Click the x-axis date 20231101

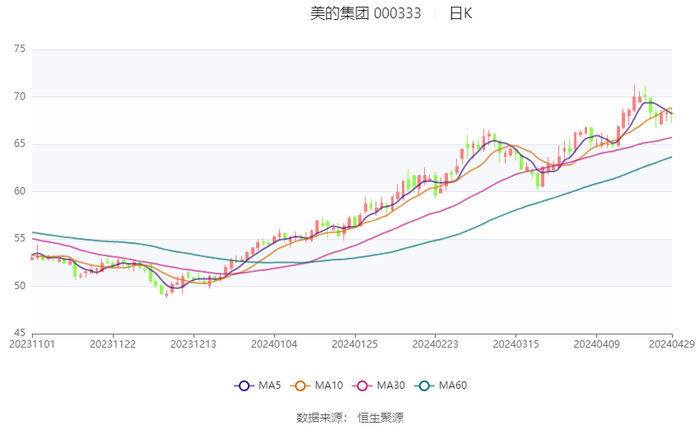tap(32, 344)
